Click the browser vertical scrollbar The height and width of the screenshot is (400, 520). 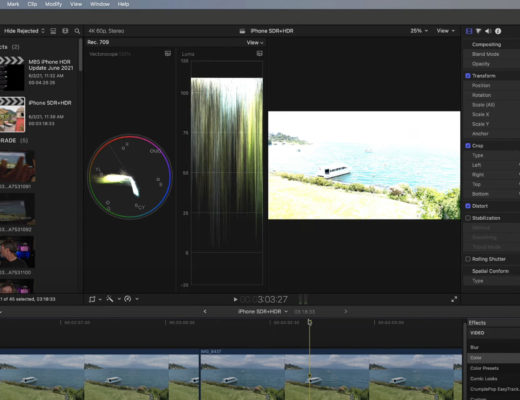click(x=80, y=55)
